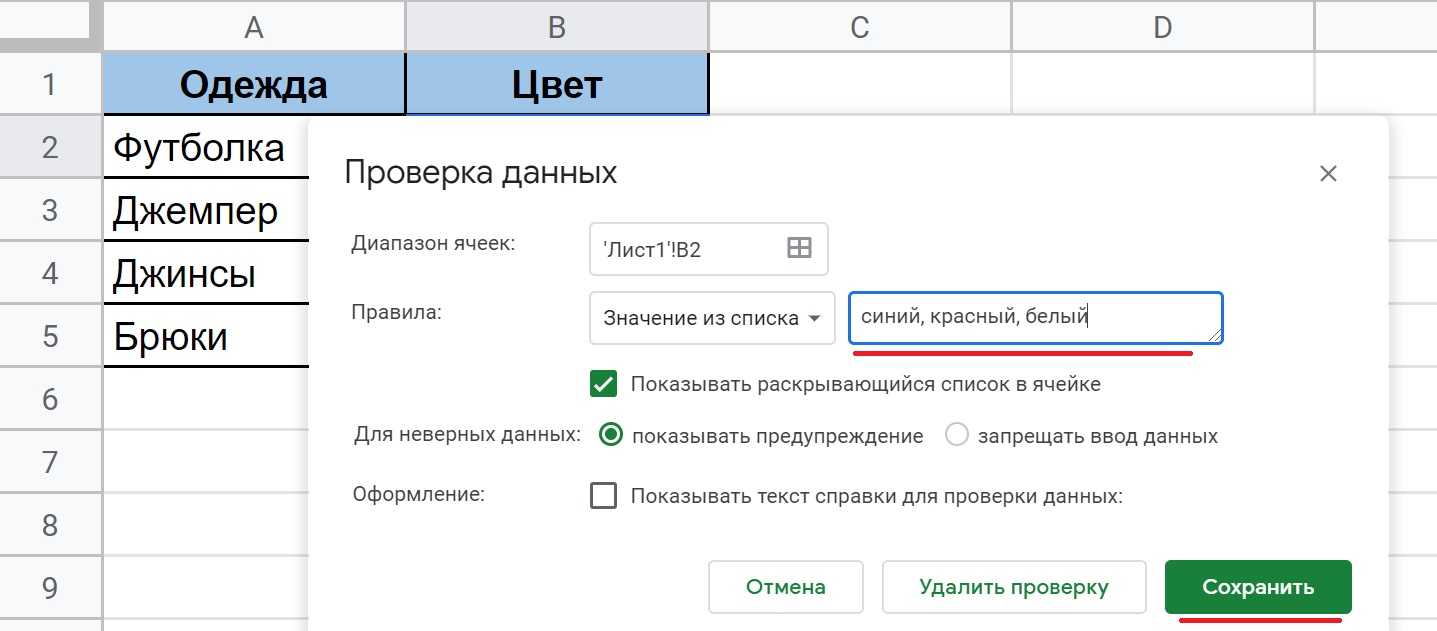Select row 1 header

click(50, 84)
